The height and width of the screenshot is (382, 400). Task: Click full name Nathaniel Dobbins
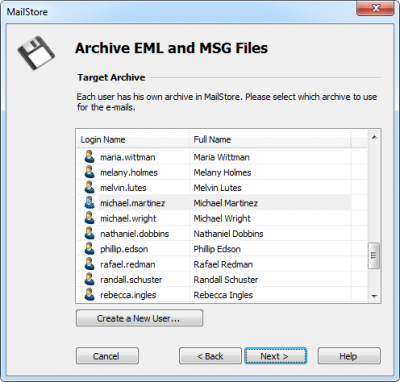tap(228, 234)
